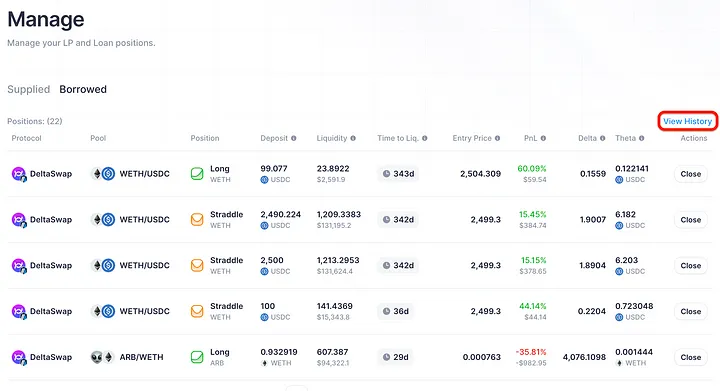
Task: Click the ARB/WETH pool token icons
Action: pyautogui.click(x=102, y=357)
